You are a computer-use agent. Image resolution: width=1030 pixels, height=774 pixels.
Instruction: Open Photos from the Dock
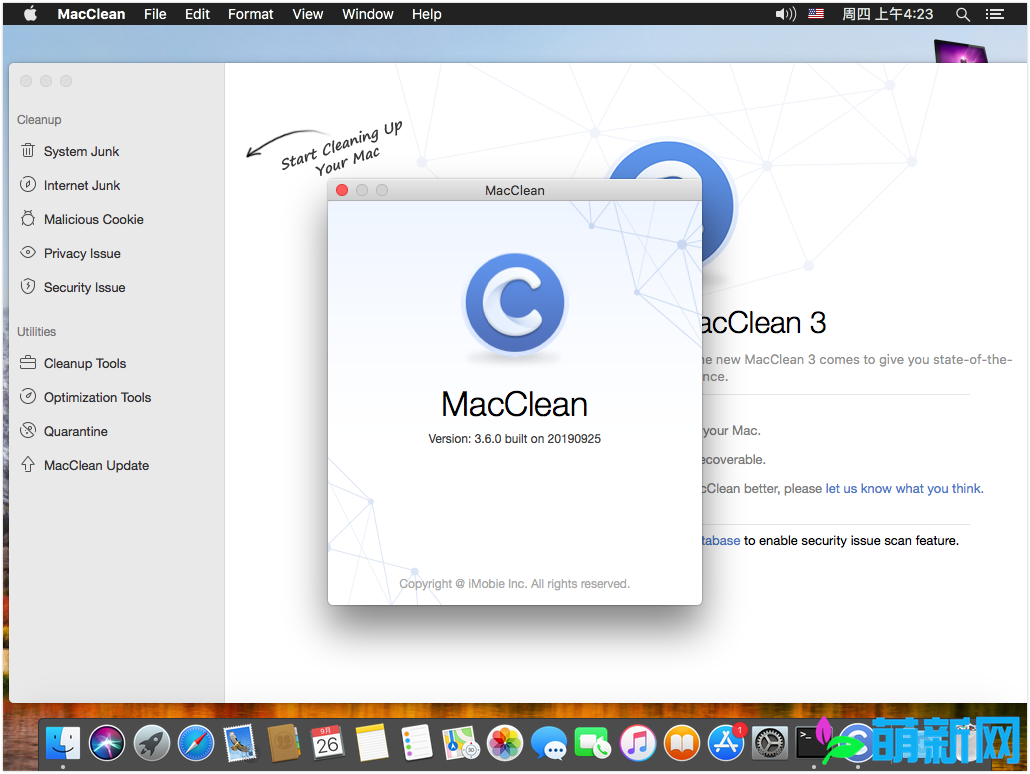[505, 743]
